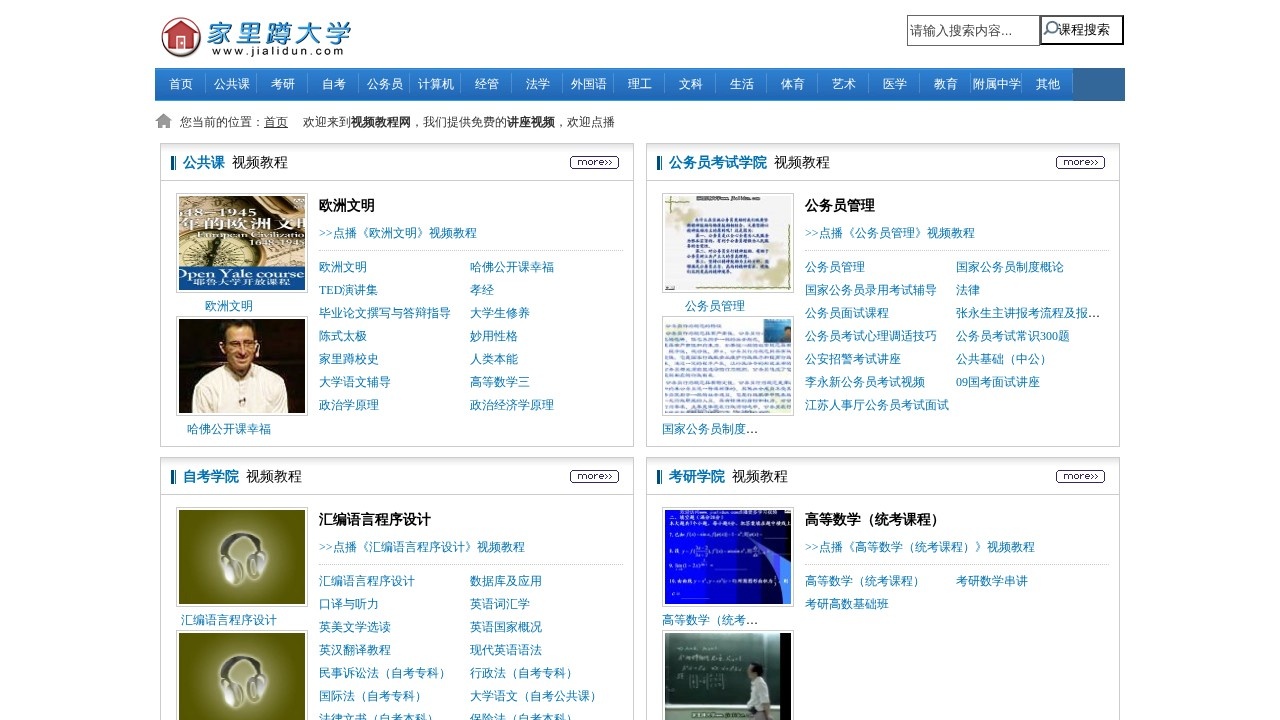Viewport: 1280px width, 720px height.
Task: Open the 考研数学串讲 course link
Action: [992, 581]
